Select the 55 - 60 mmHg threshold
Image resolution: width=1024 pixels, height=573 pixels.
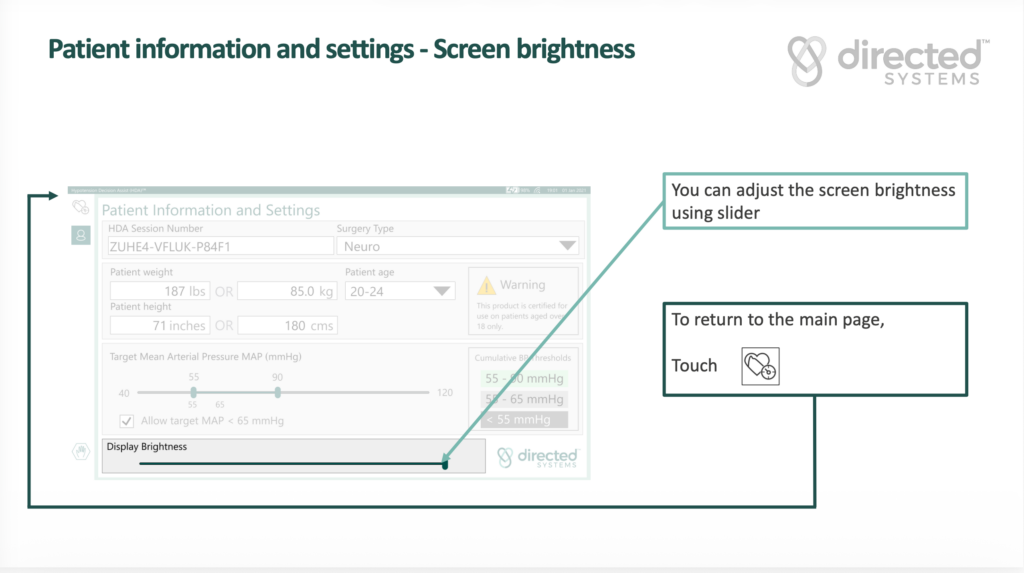[x=524, y=378]
